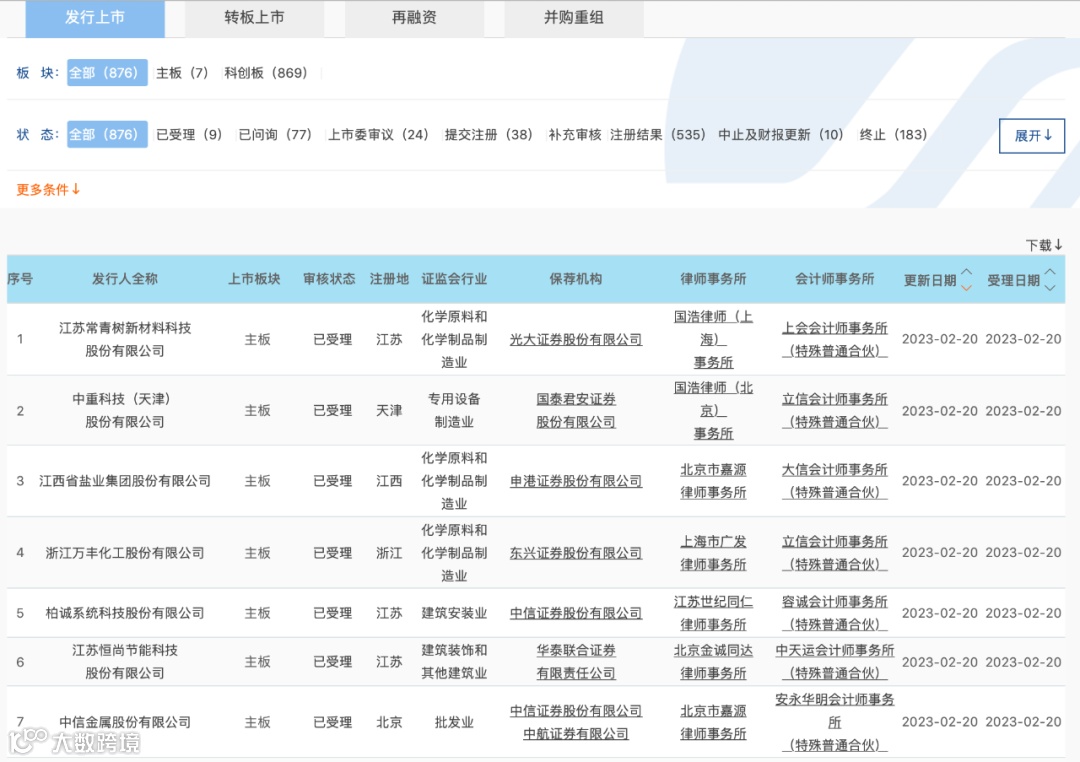
Task: Select issuer 江苏常青树新材料科技股份有限公司
Action: (125, 339)
